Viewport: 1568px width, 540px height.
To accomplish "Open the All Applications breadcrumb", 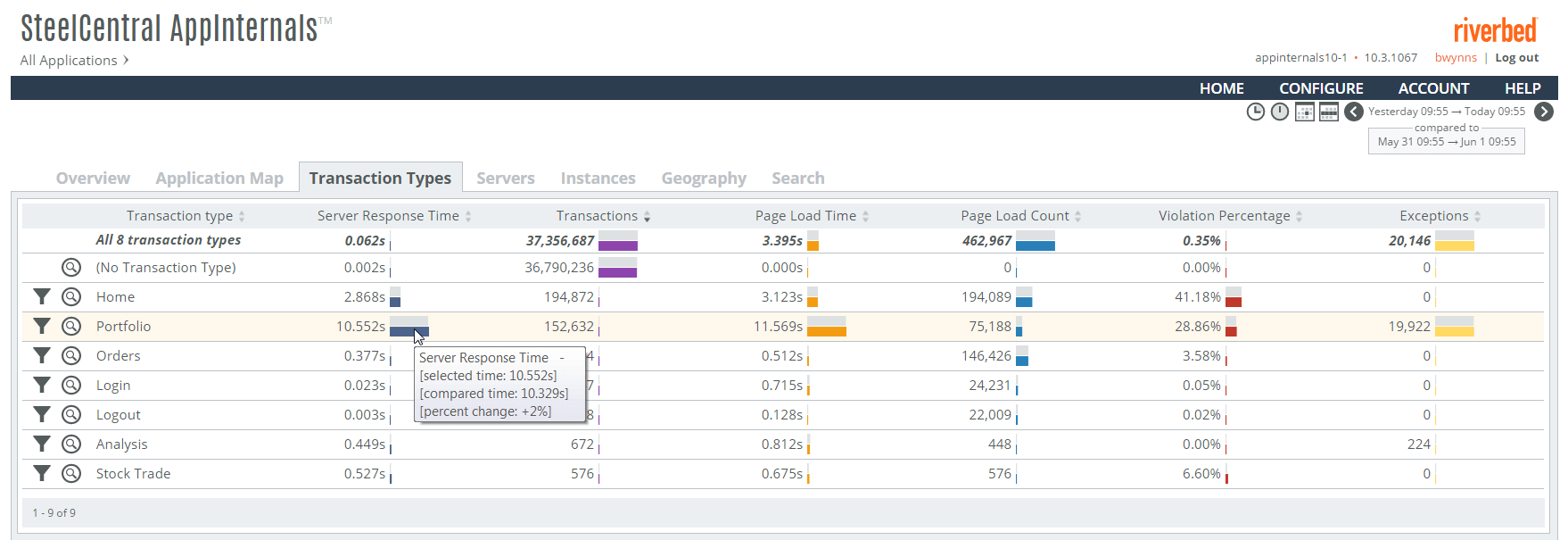I will click(75, 60).
